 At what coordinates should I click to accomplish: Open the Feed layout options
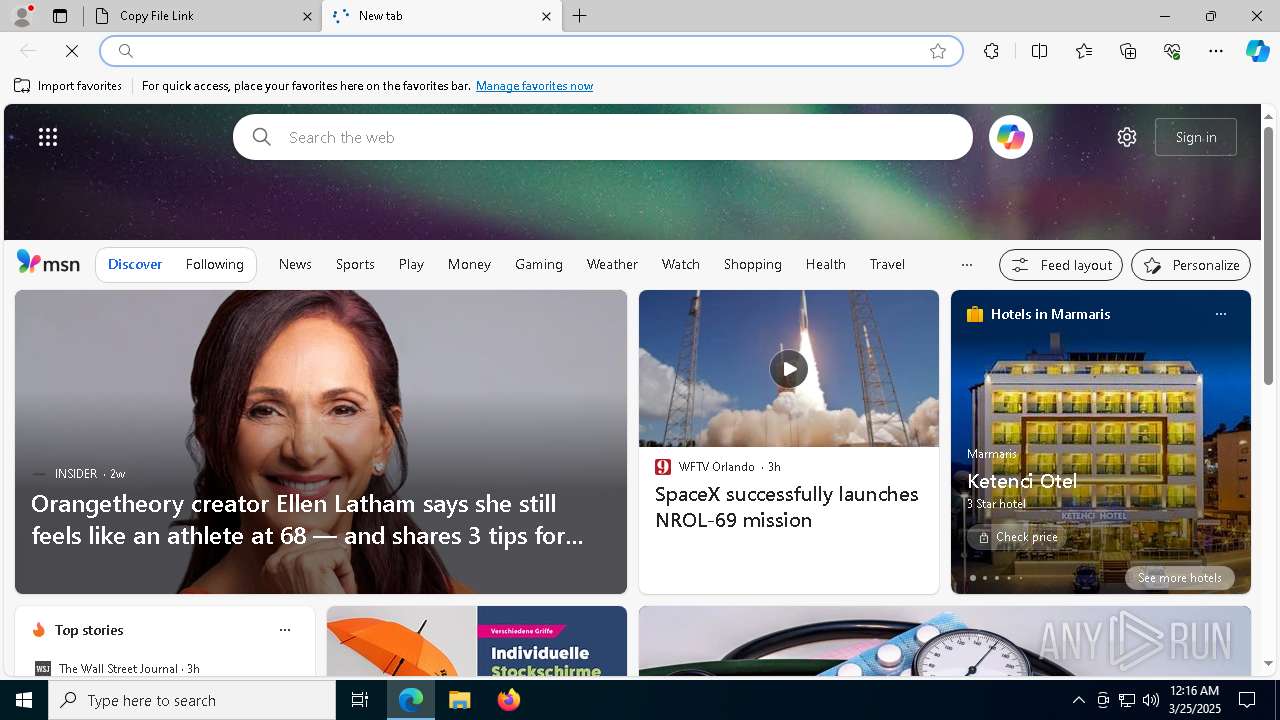(1061, 265)
